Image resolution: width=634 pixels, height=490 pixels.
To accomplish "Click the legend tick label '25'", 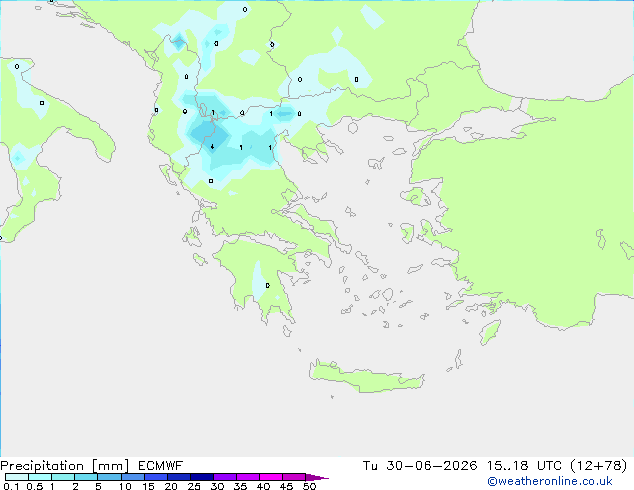I will (194, 486).
